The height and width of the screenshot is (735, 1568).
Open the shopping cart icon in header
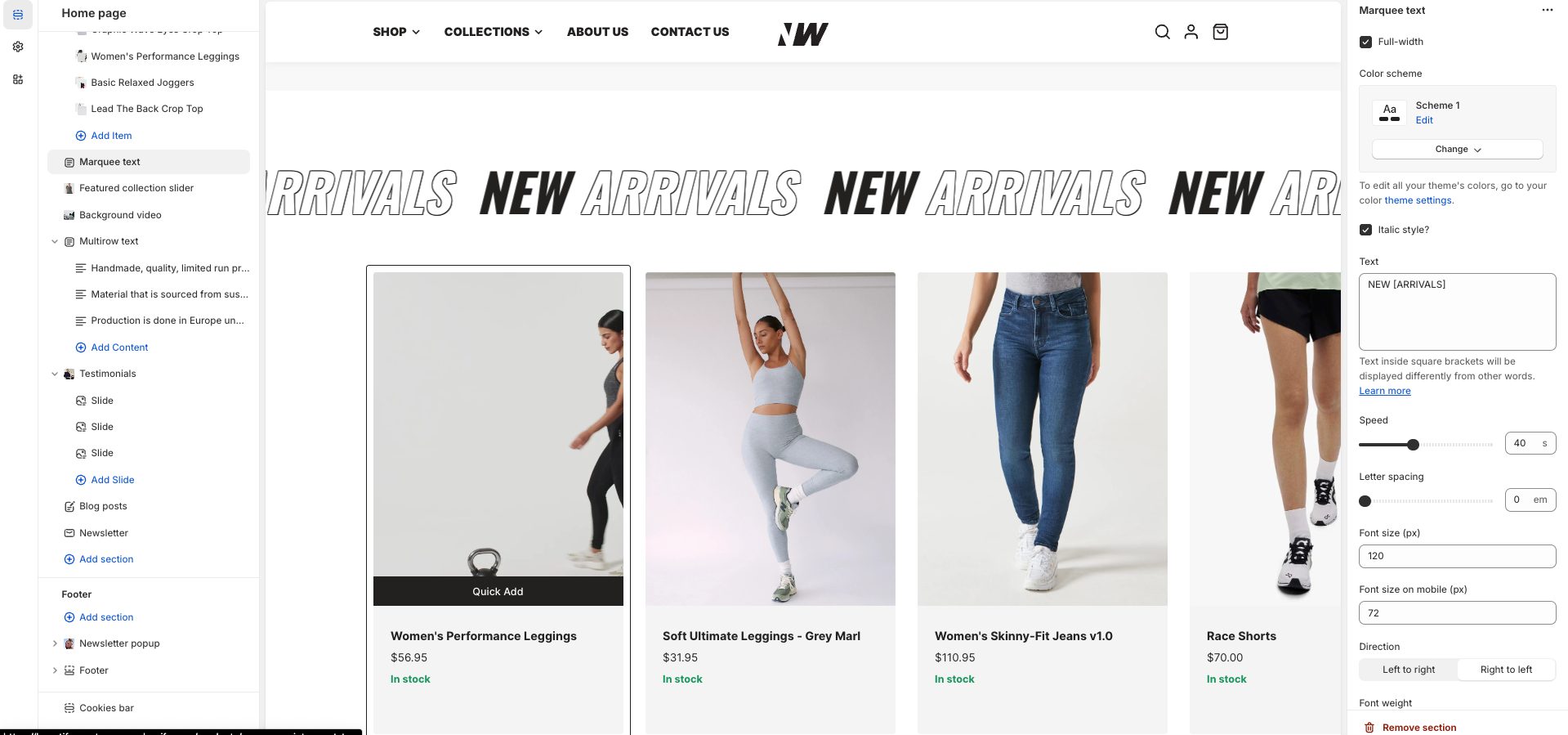point(1220,32)
